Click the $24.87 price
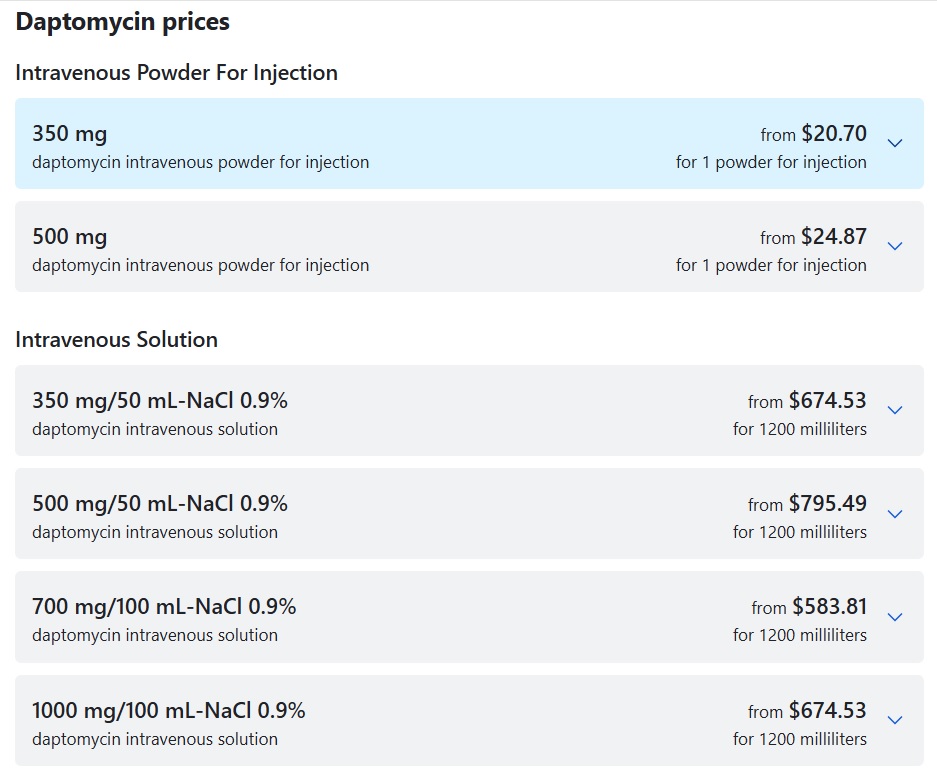 [x=833, y=237]
